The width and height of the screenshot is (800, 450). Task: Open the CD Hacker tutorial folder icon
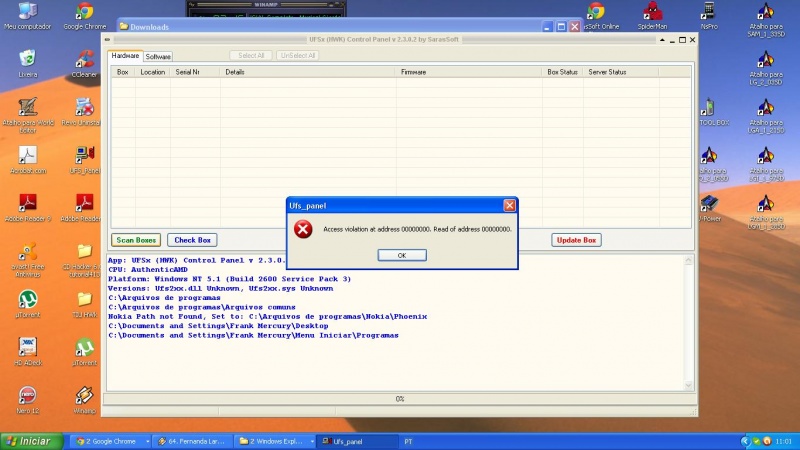(x=82, y=260)
